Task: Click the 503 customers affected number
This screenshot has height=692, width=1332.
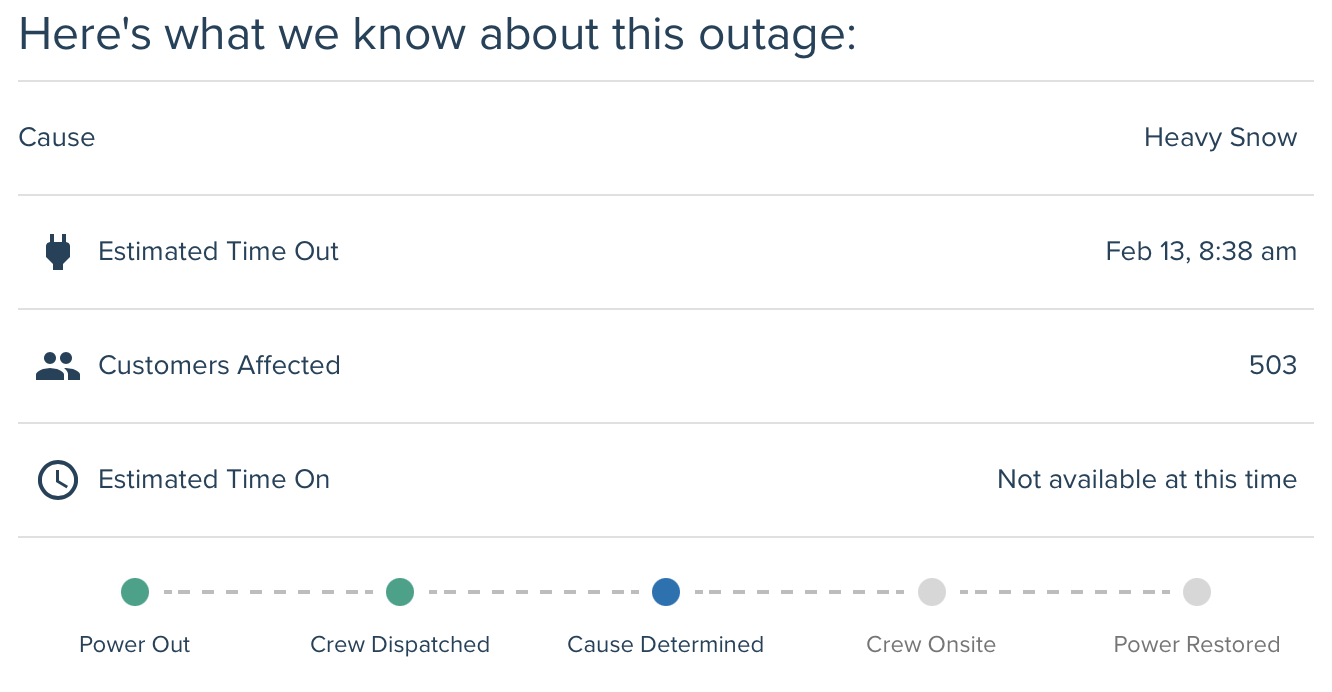Action: point(1273,366)
